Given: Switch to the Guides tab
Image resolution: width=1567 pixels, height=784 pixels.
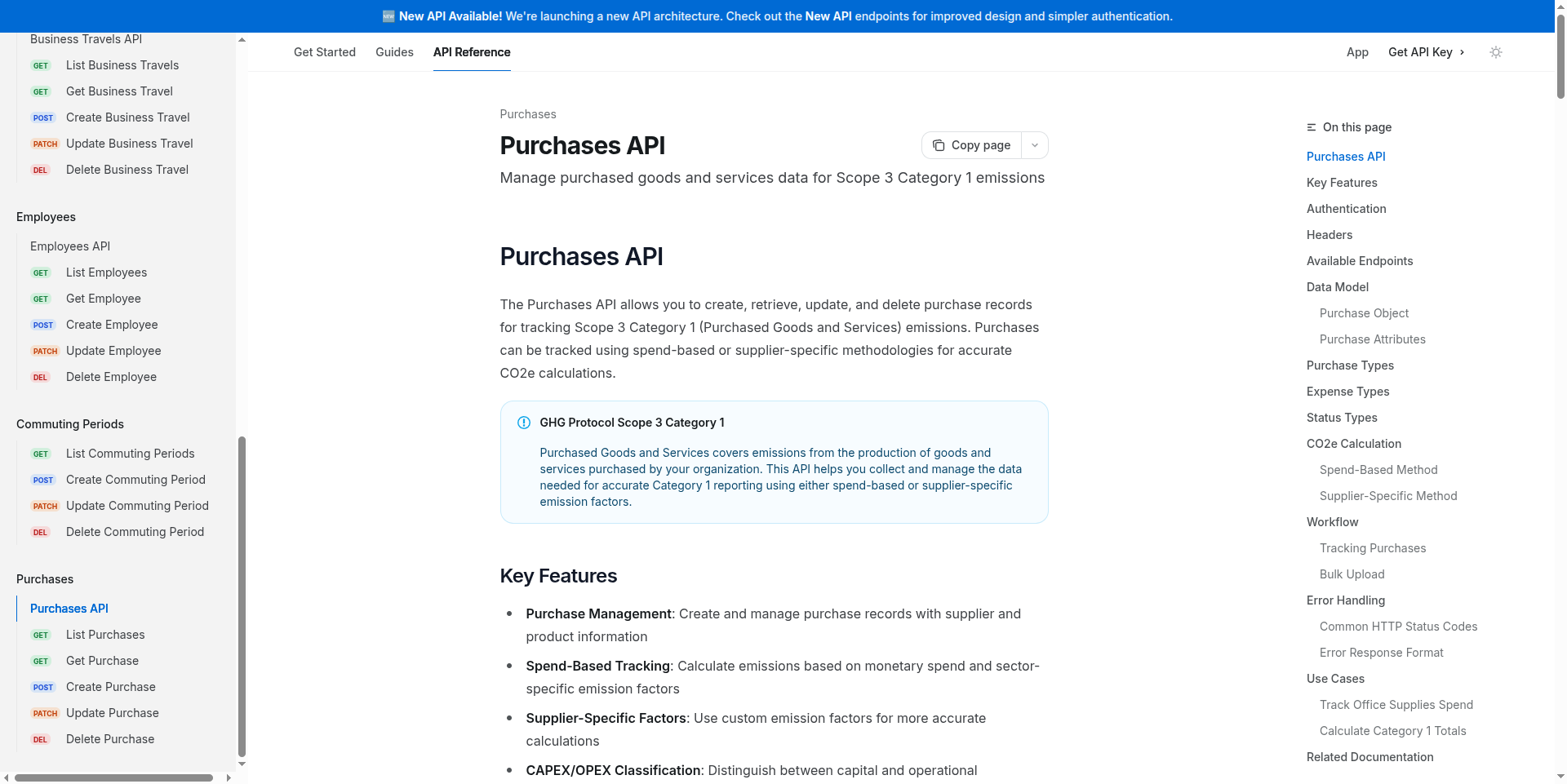Looking at the screenshot, I should tap(394, 52).
